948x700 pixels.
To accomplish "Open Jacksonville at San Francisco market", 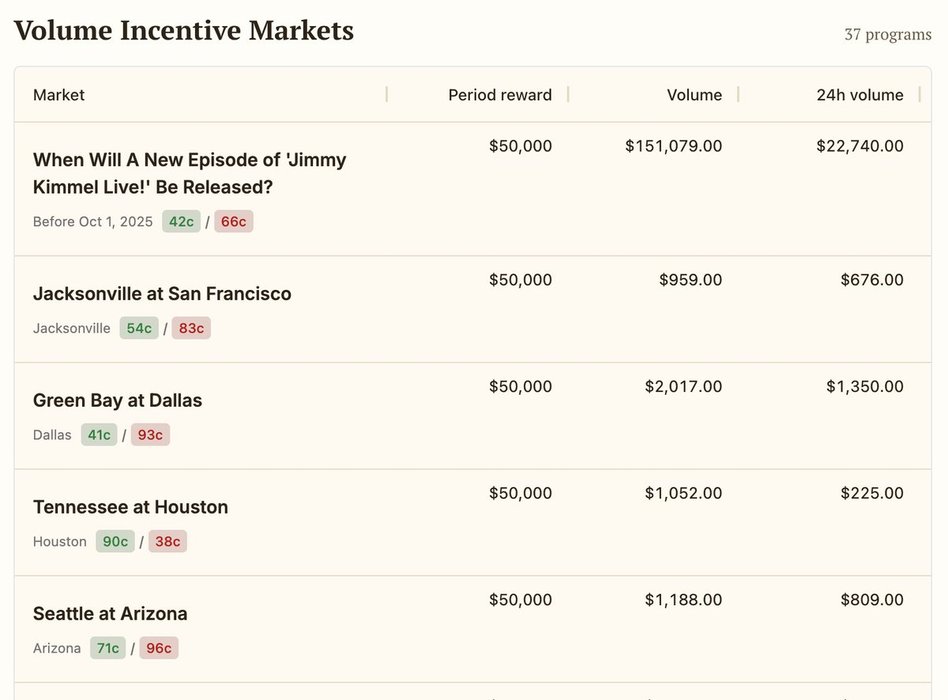I will coord(162,294).
